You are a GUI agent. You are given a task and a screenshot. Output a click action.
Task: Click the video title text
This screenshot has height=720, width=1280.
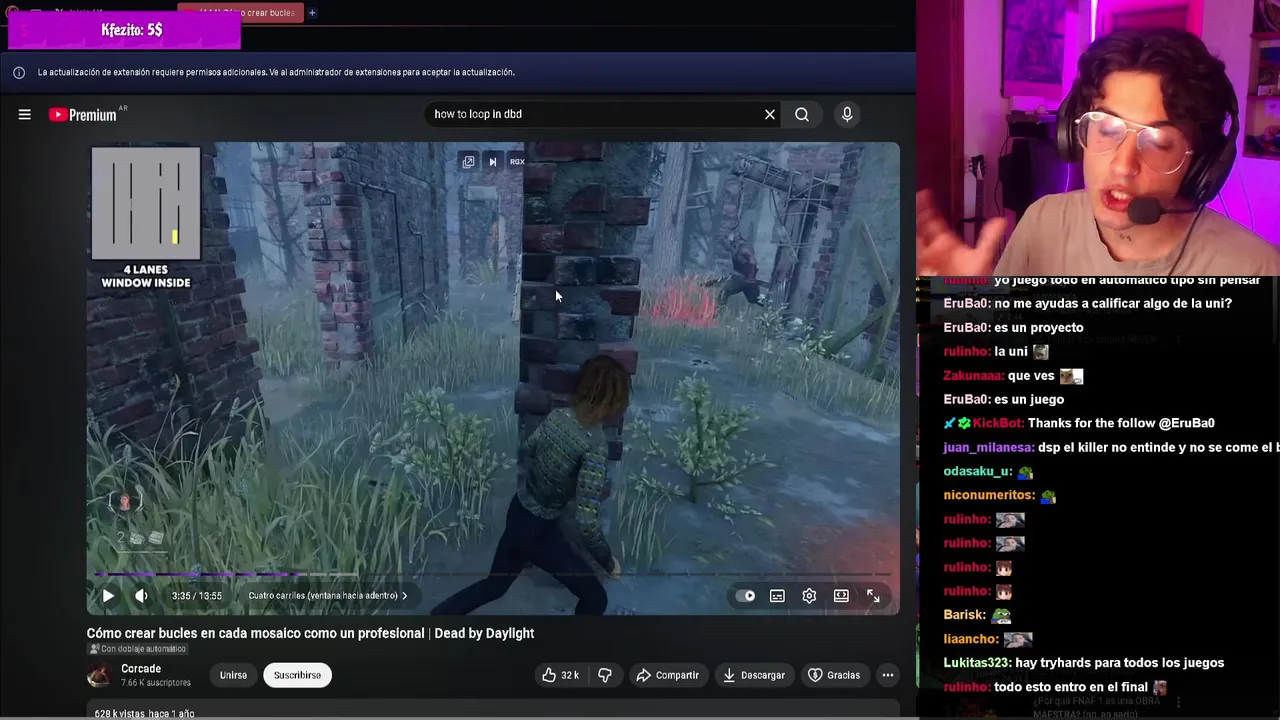click(310, 633)
